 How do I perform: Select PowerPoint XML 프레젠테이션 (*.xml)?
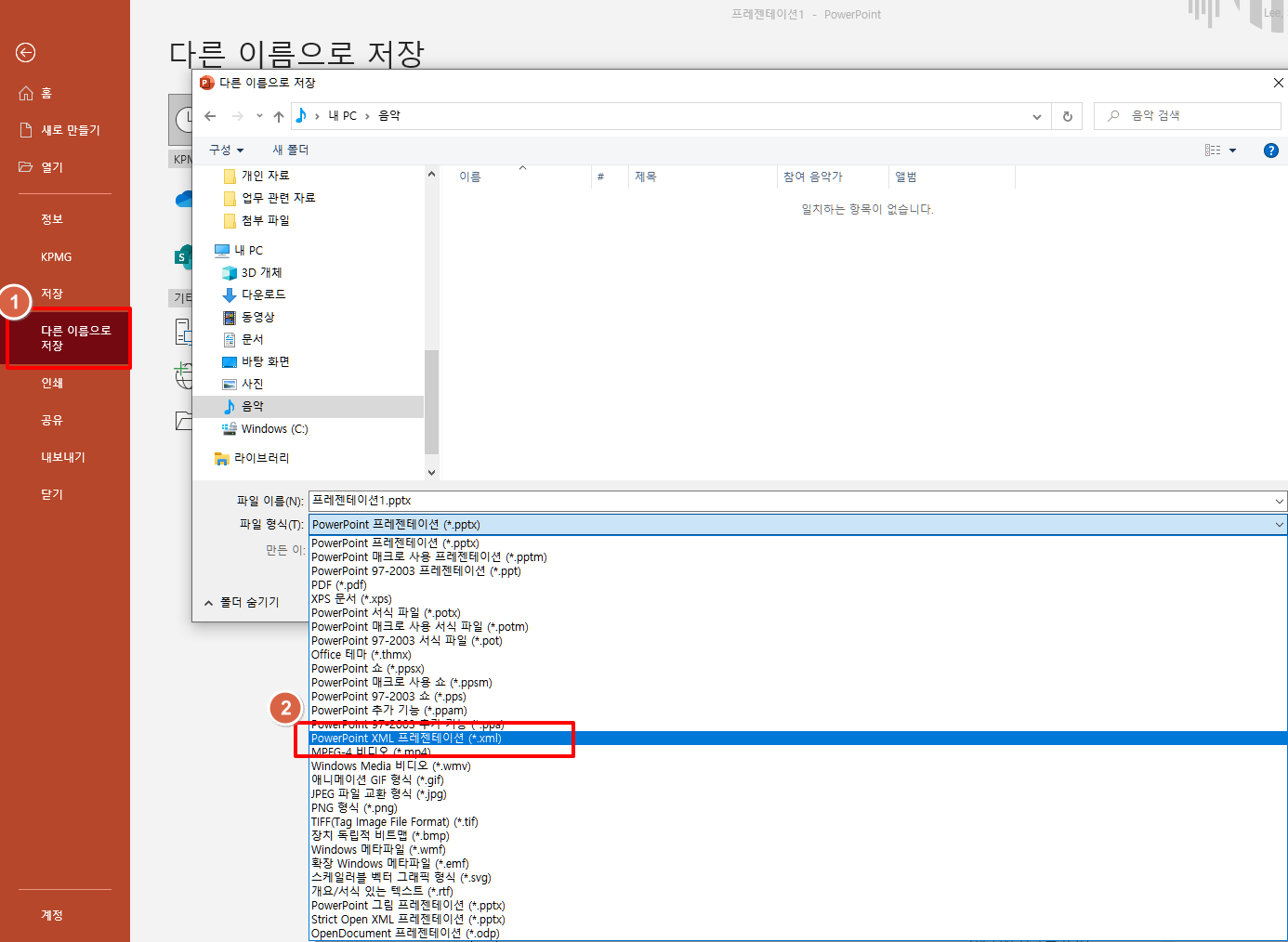798,739
